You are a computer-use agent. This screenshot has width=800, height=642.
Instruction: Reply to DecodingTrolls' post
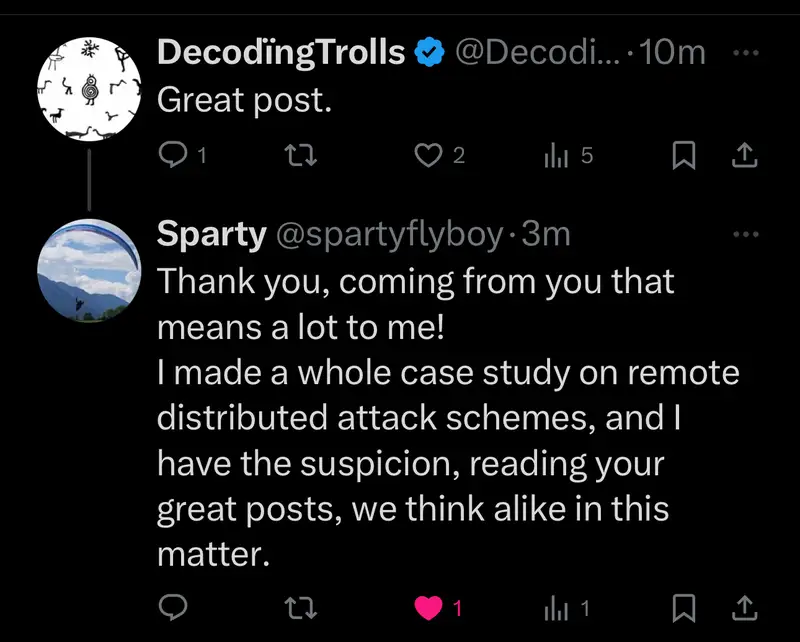tap(176, 154)
